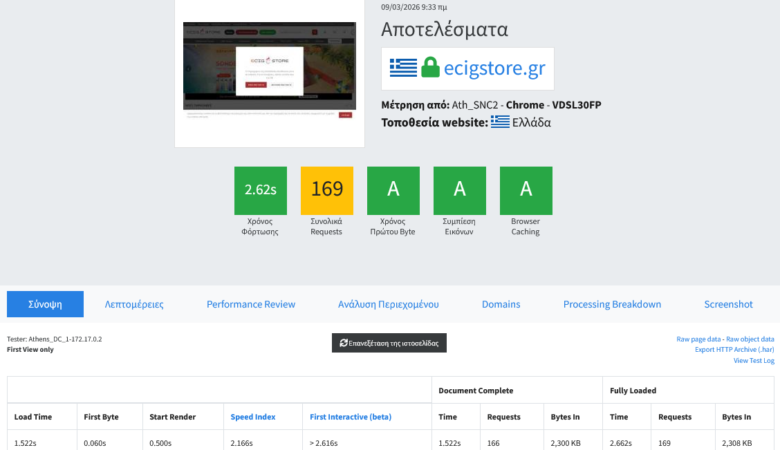Switch to the Λεπτομέρειες tab
Image resolution: width=780 pixels, height=450 pixels.
click(x=134, y=304)
